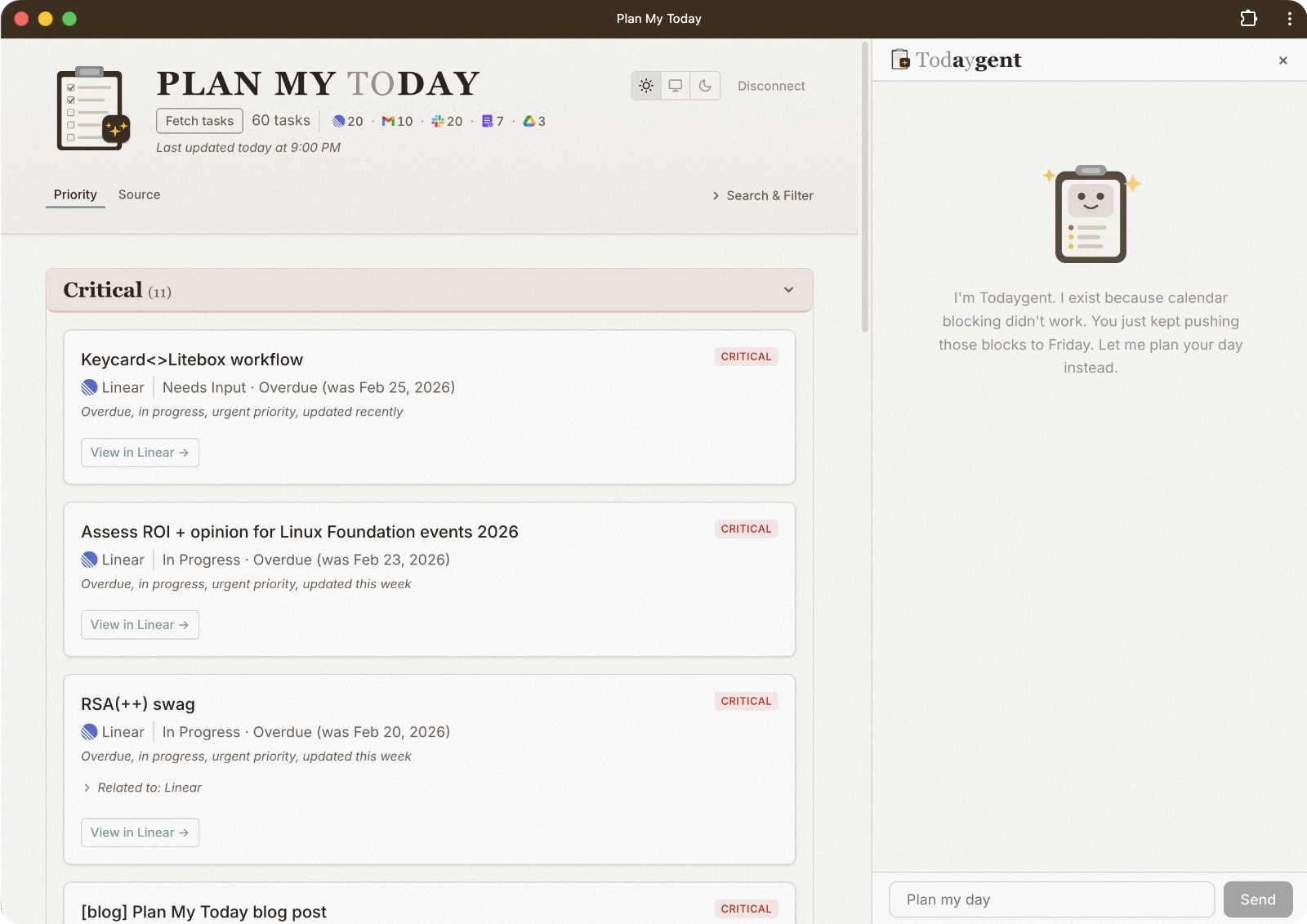Click the Google Drive icon showing 3 items
Viewport: 1307px width, 924px height.
point(529,121)
